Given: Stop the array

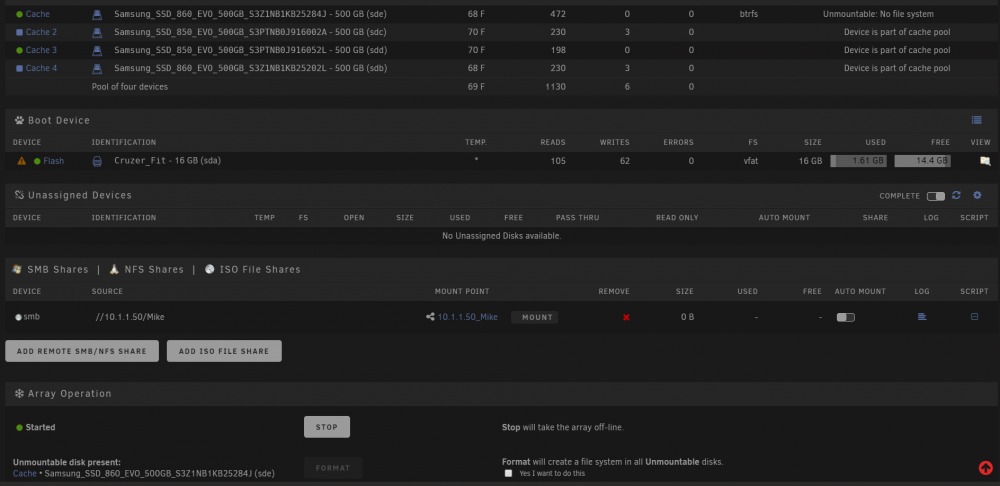Looking at the screenshot, I should 327,427.
